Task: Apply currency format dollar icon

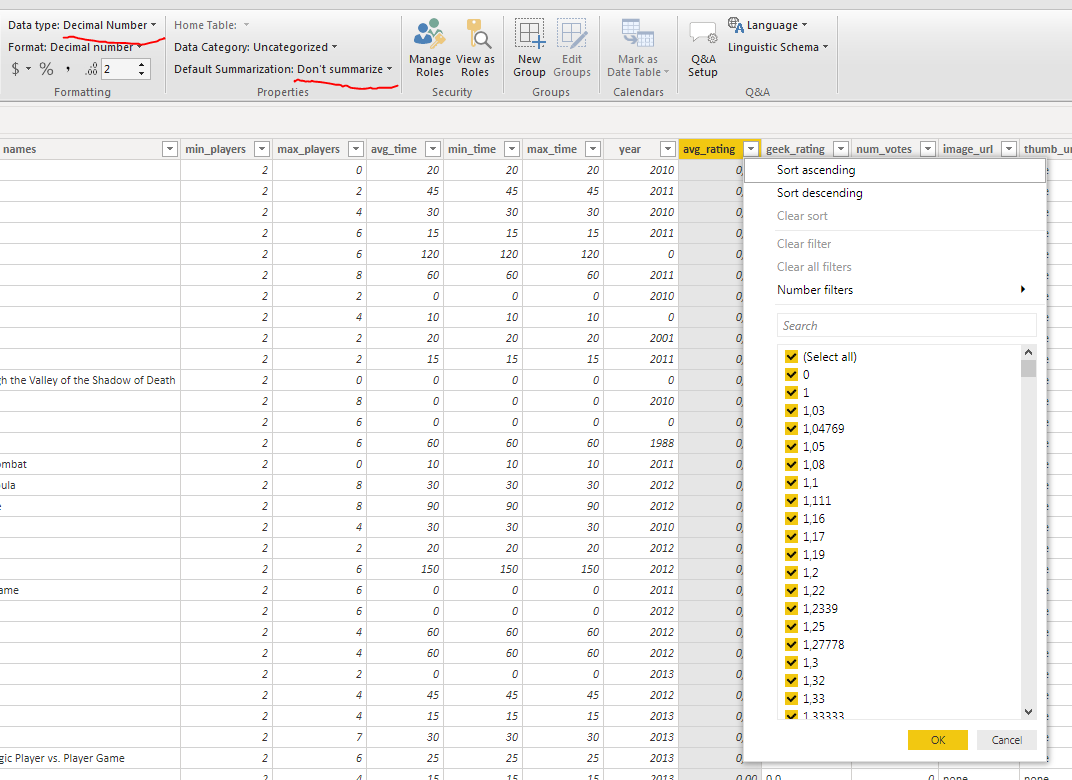Action: 16,69
